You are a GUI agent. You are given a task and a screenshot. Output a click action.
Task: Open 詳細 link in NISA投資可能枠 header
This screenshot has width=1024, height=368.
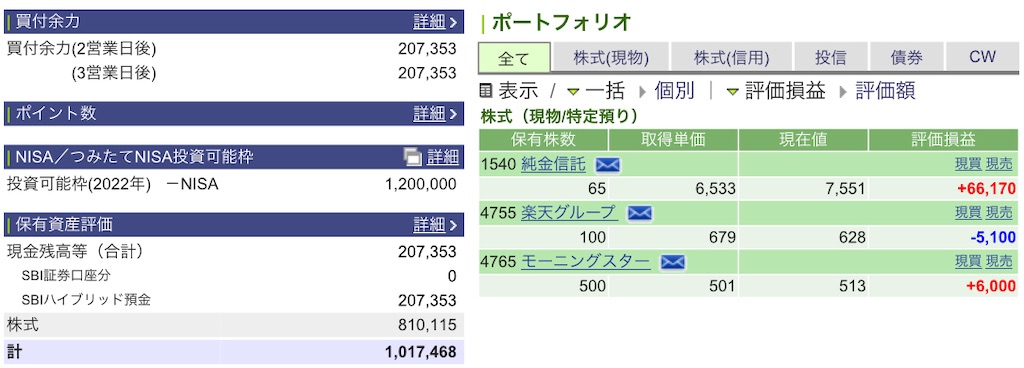(x=443, y=157)
